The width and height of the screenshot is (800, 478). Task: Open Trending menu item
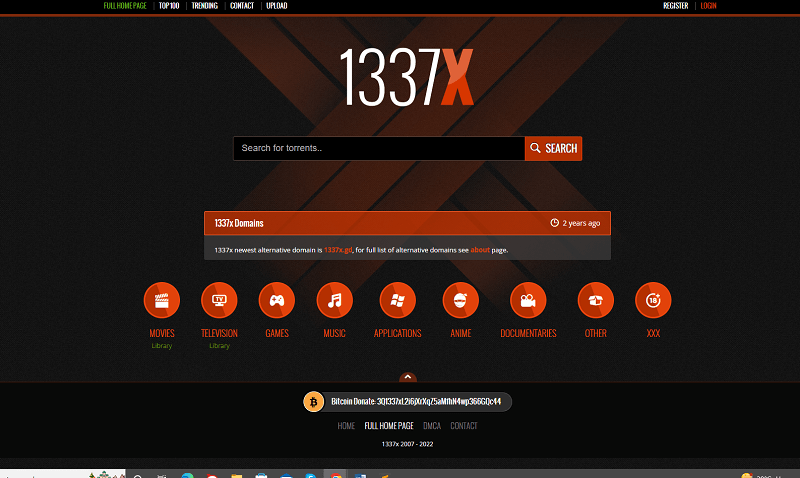pyautogui.click(x=205, y=6)
